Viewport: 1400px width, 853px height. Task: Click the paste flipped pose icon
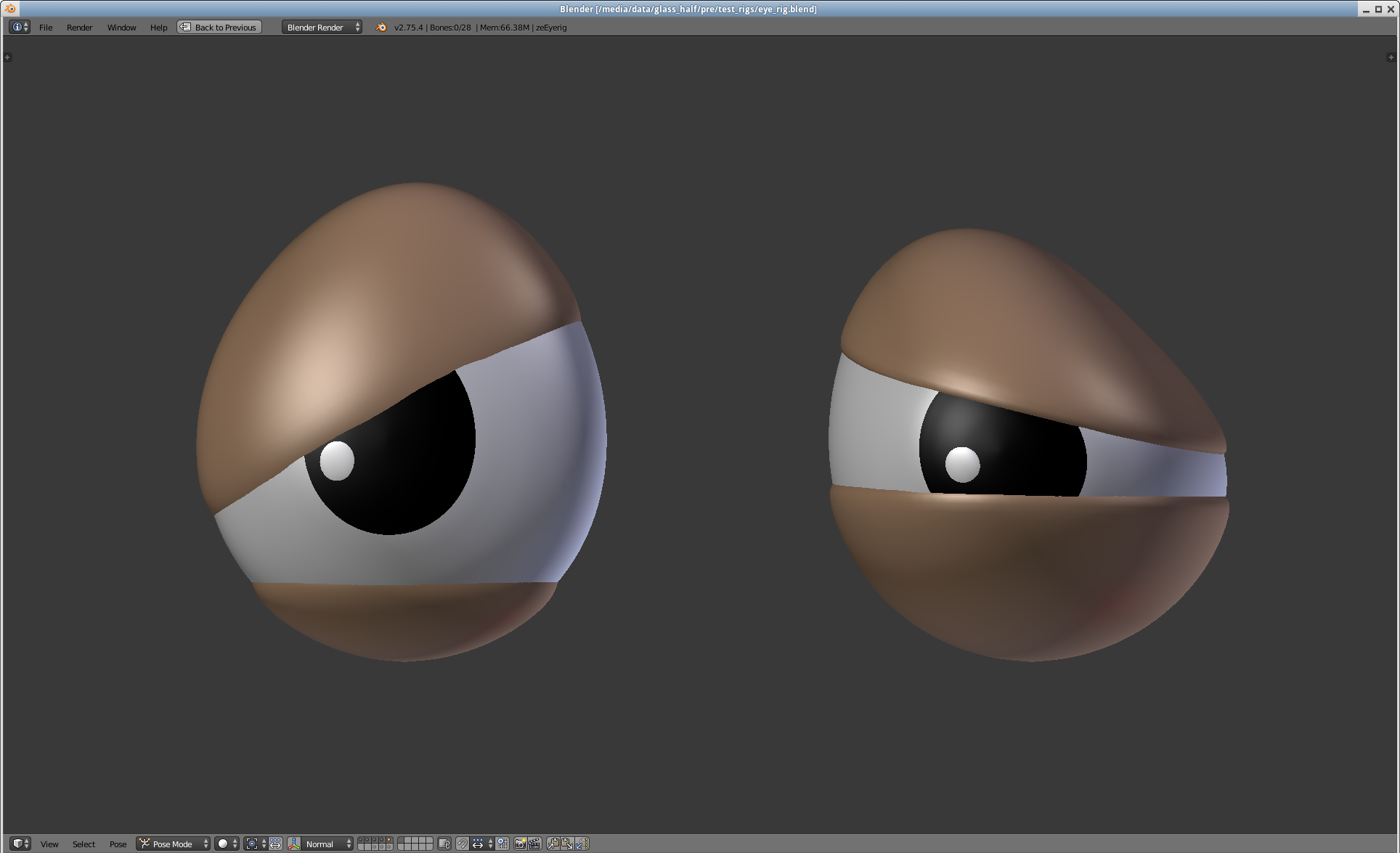[581, 844]
